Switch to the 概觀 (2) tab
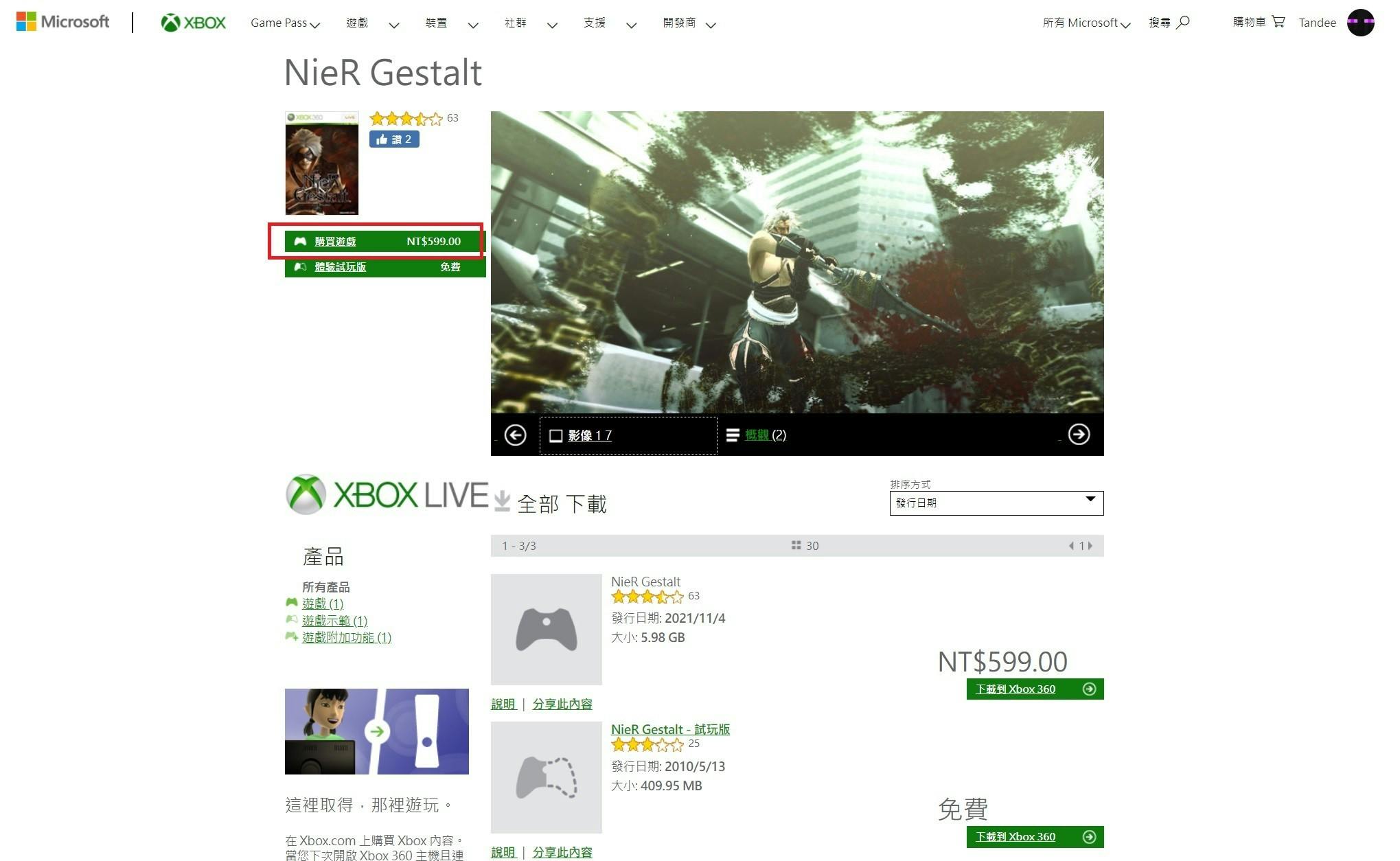The height and width of the screenshot is (861, 1400). pos(766,435)
